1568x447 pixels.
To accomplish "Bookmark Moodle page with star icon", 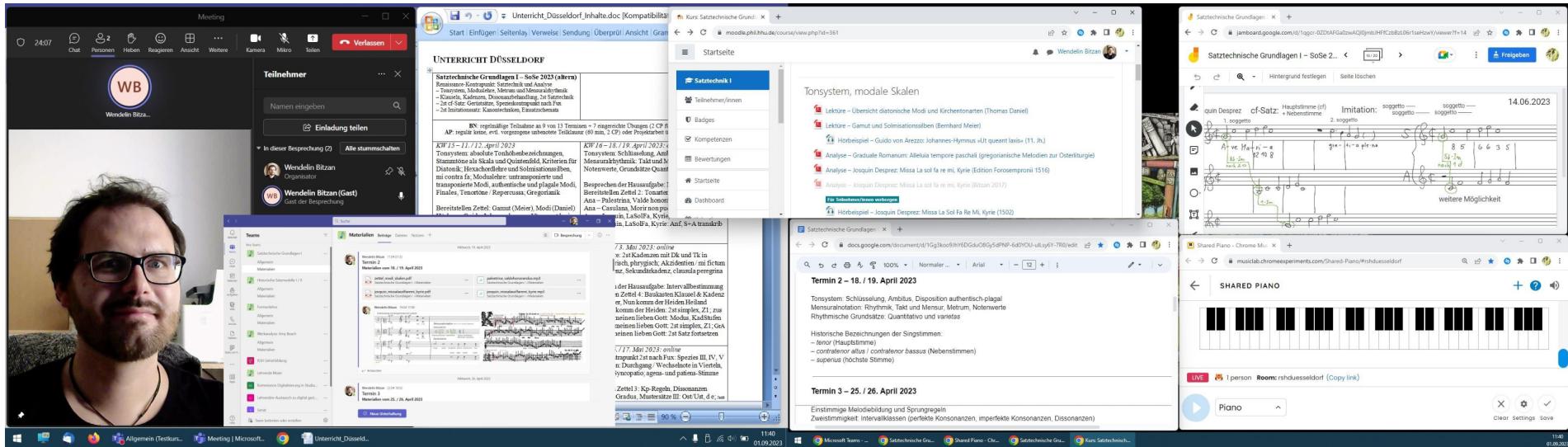I will (x=1066, y=32).
